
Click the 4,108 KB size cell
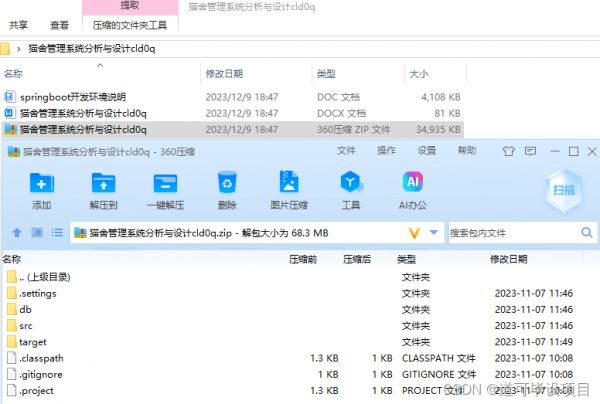[441, 97]
